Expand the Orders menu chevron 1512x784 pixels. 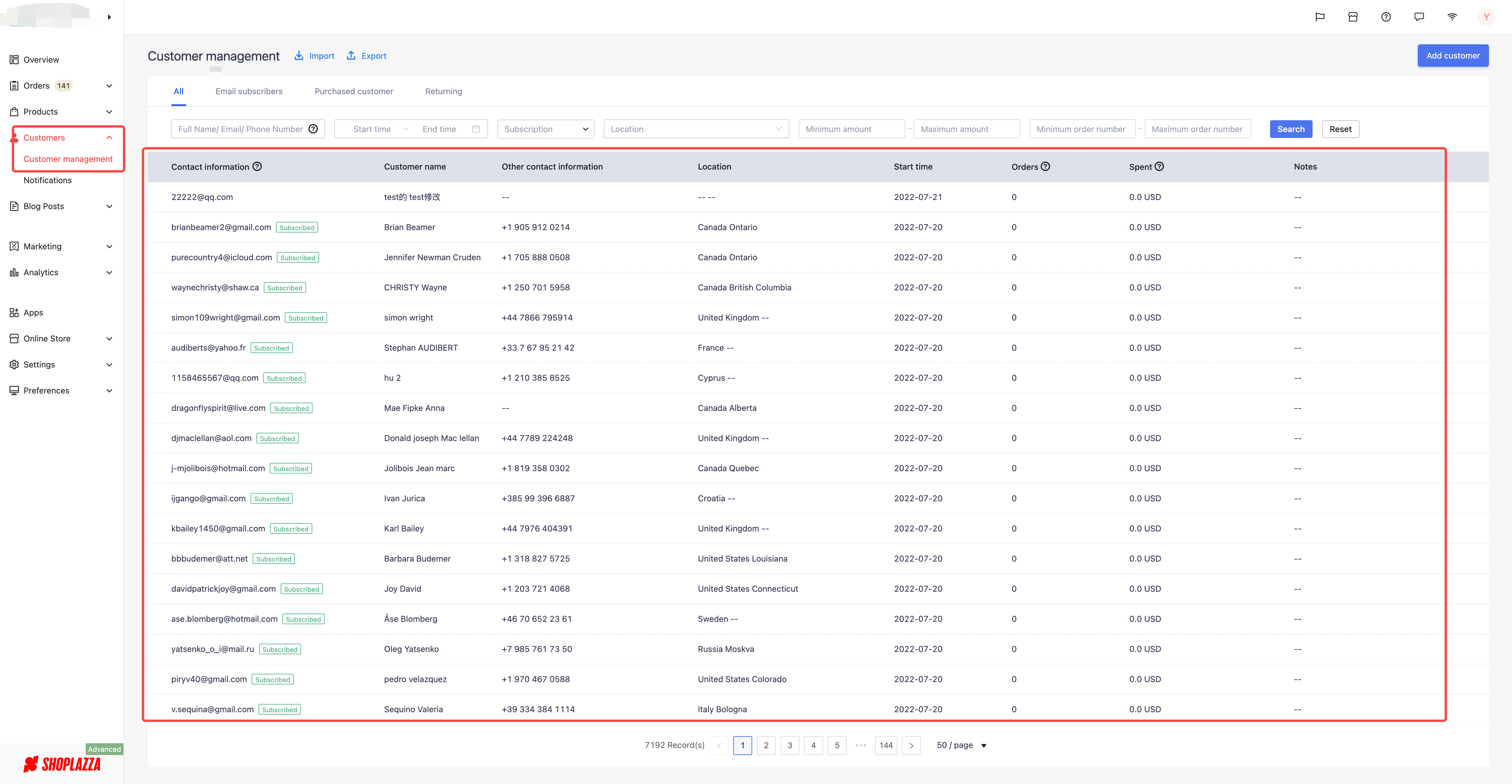point(109,86)
